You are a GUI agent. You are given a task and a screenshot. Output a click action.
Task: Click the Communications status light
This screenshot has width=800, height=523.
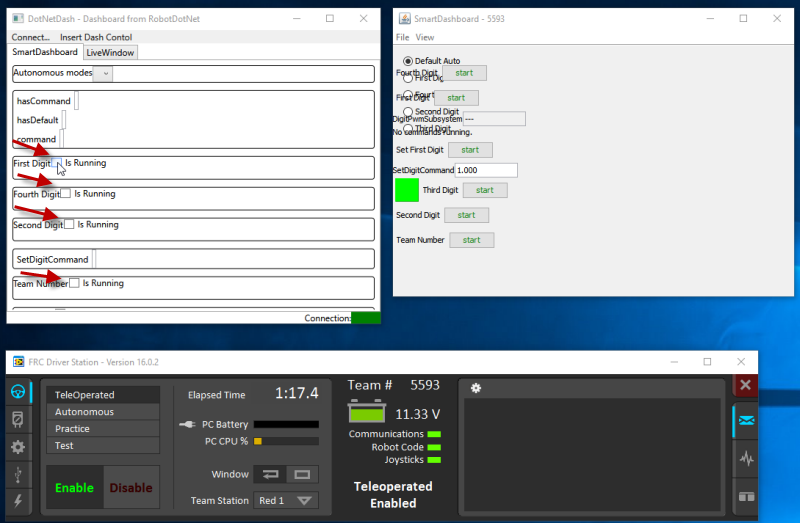pyautogui.click(x=434, y=434)
